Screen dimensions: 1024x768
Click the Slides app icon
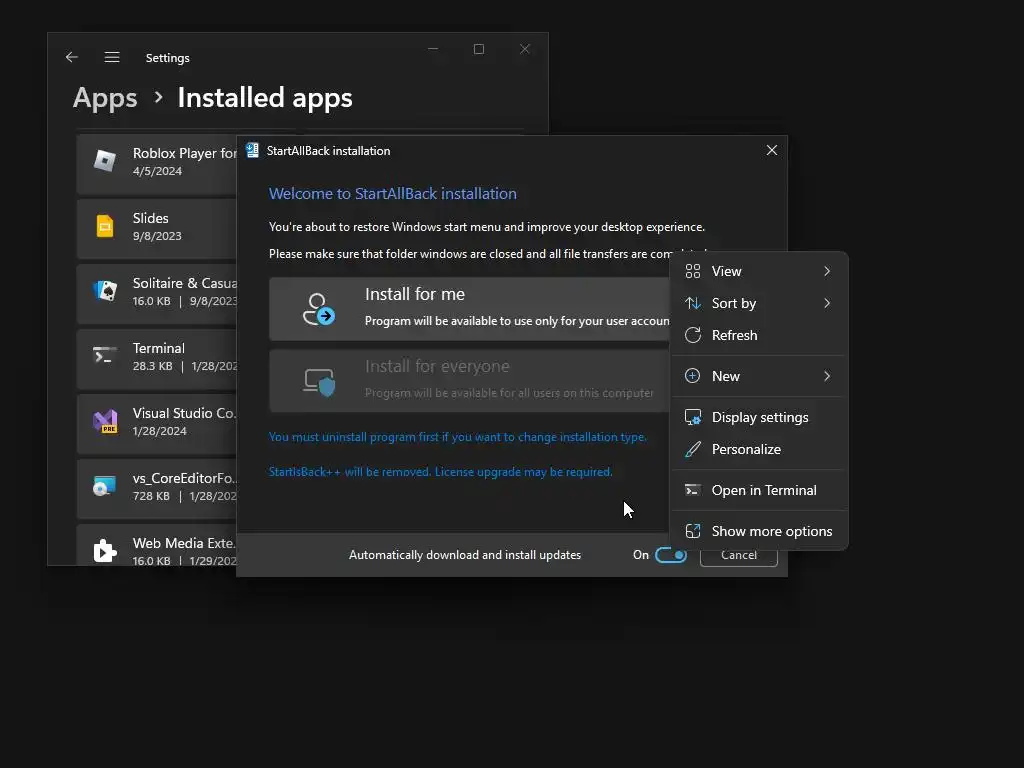click(105, 226)
